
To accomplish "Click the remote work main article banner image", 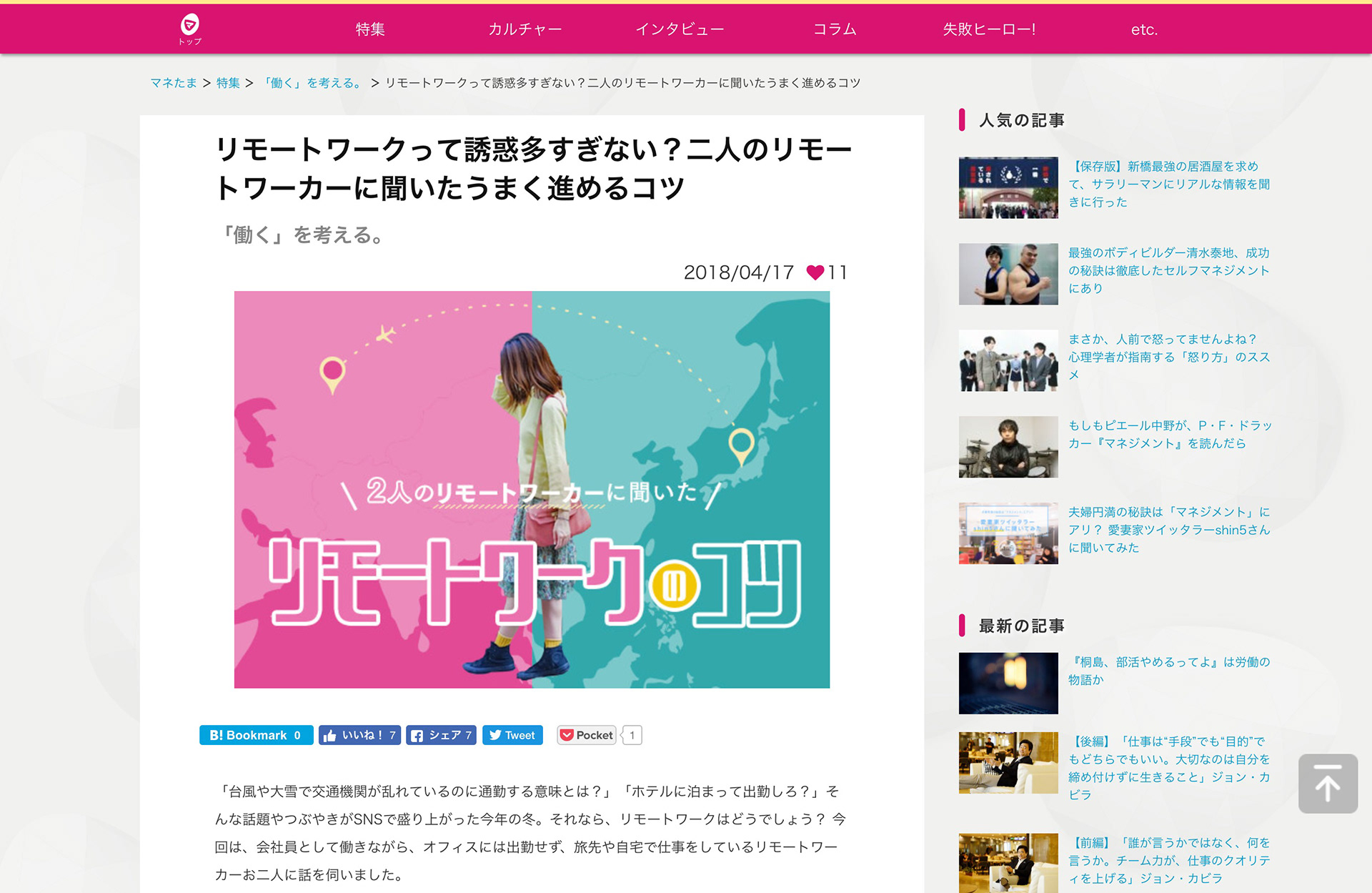I will click(x=532, y=489).
